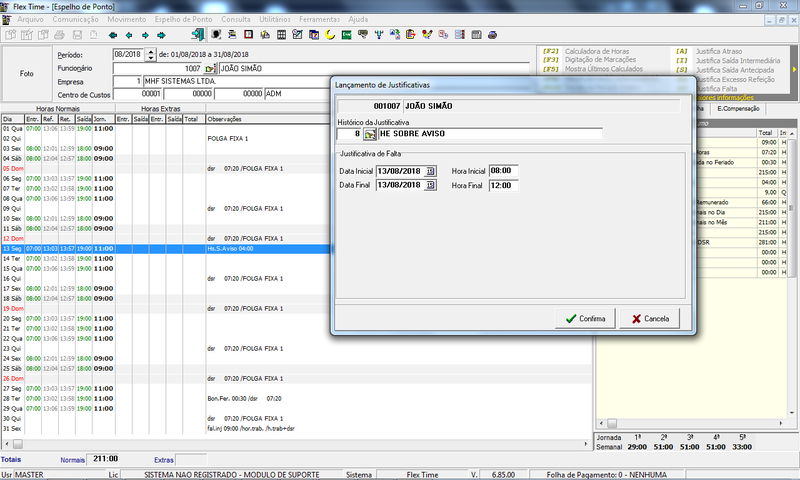Click the Hora Final field
The image size is (800, 480).
click(x=504, y=185)
